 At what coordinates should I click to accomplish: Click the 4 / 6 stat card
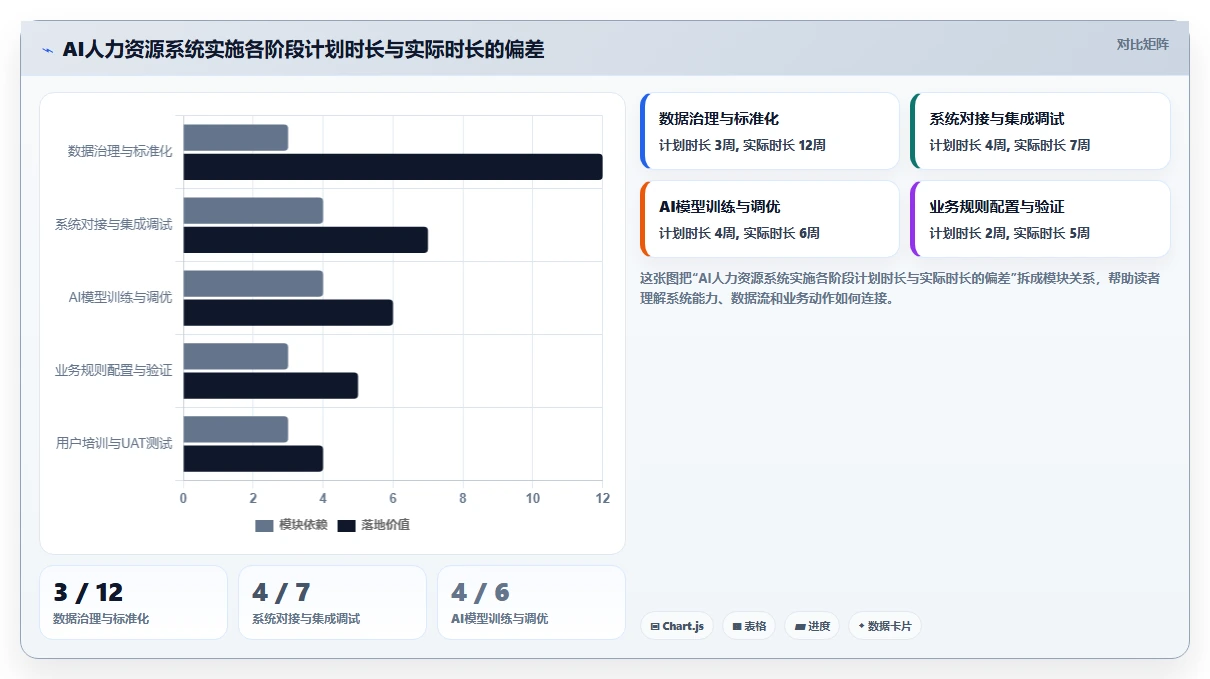pyautogui.click(x=531, y=603)
